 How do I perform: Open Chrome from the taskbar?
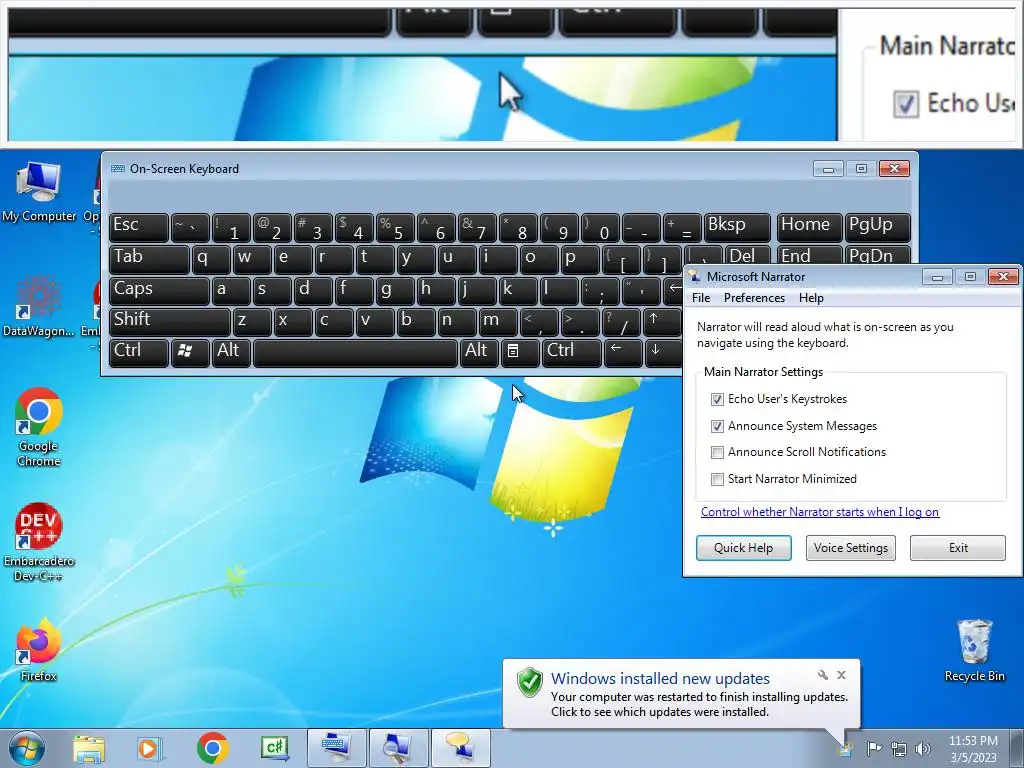[x=212, y=748]
